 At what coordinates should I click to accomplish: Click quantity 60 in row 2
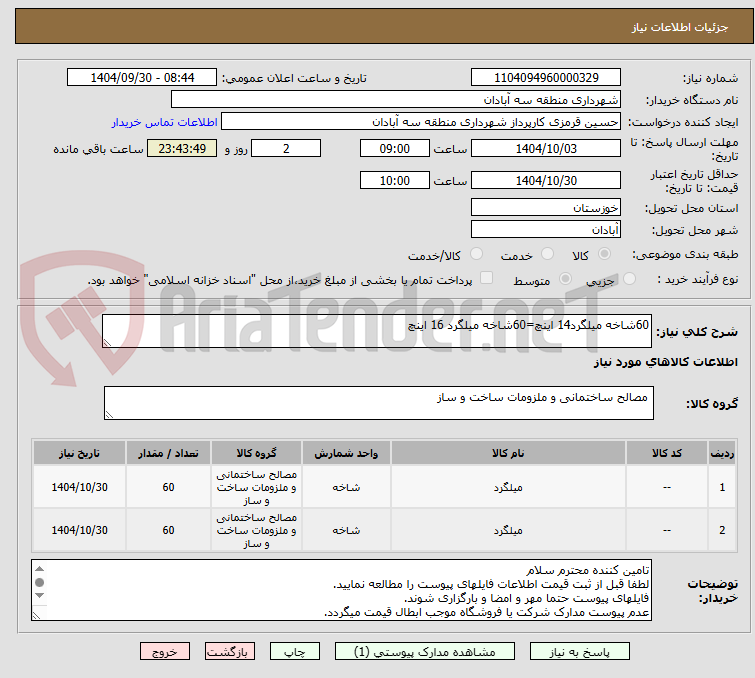tap(168, 530)
